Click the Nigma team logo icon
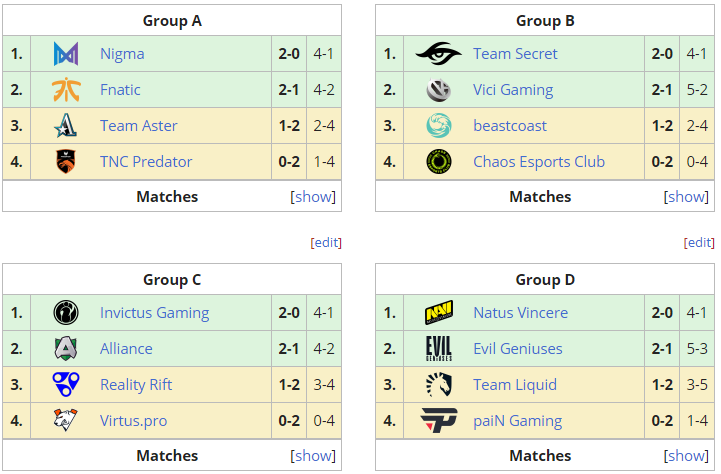Image resolution: width=721 pixels, height=474 pixels. 67,54
